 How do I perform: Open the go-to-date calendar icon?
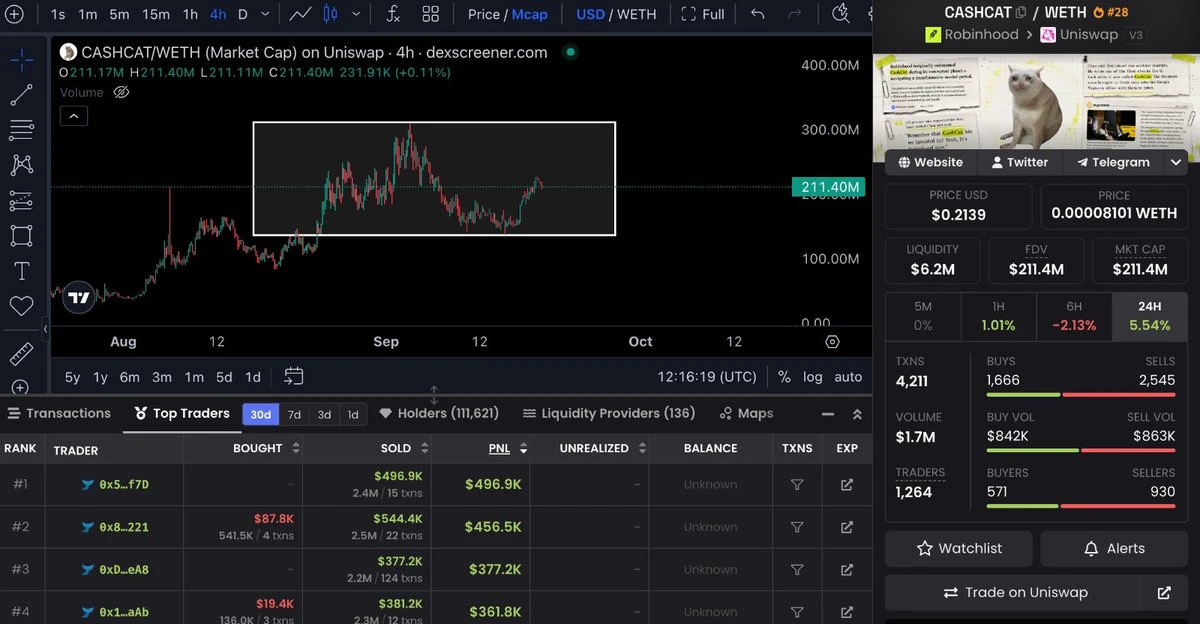pyautogui.click(x=293, y=376)
